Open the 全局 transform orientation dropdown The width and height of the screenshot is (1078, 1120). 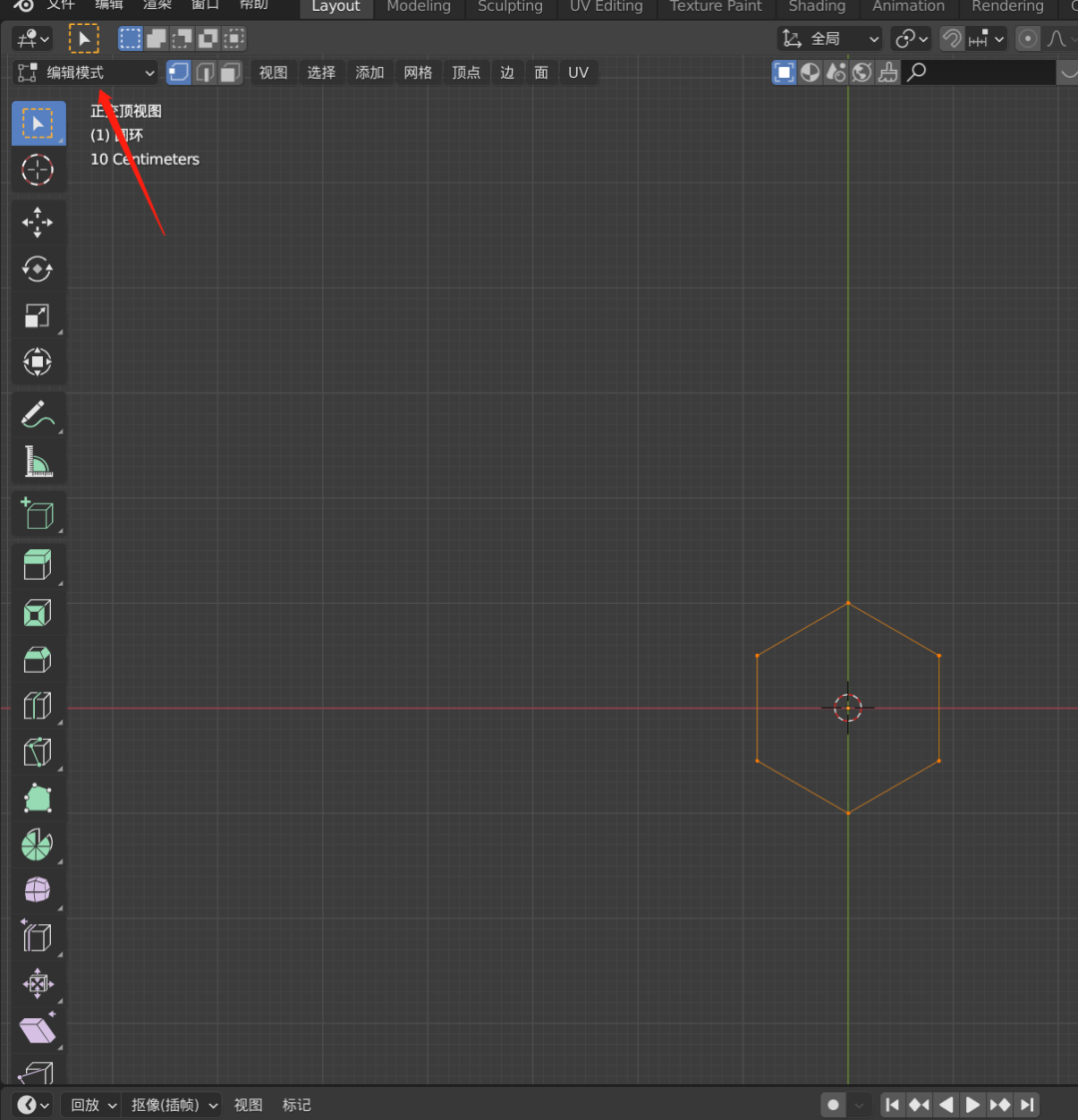click(x=830, y=39)
